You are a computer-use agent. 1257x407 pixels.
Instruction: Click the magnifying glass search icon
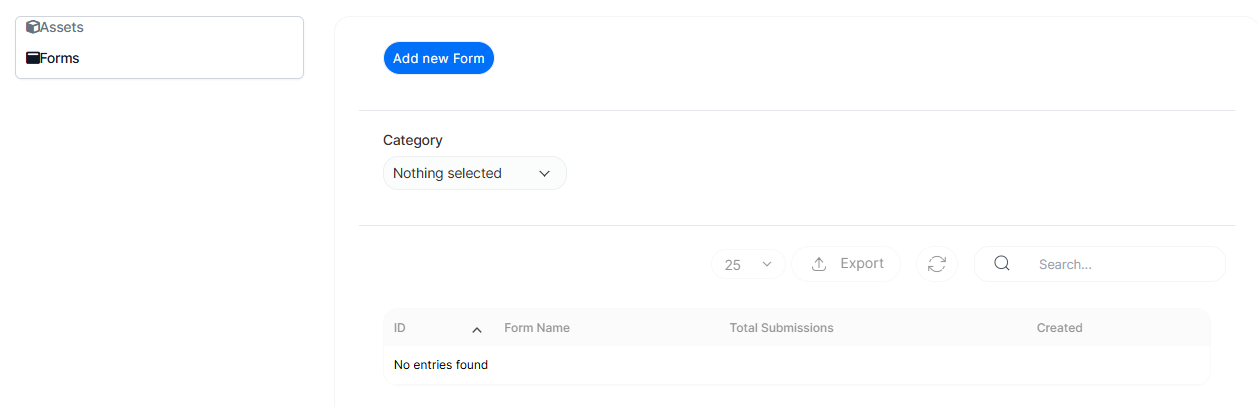coord(1002,264)
